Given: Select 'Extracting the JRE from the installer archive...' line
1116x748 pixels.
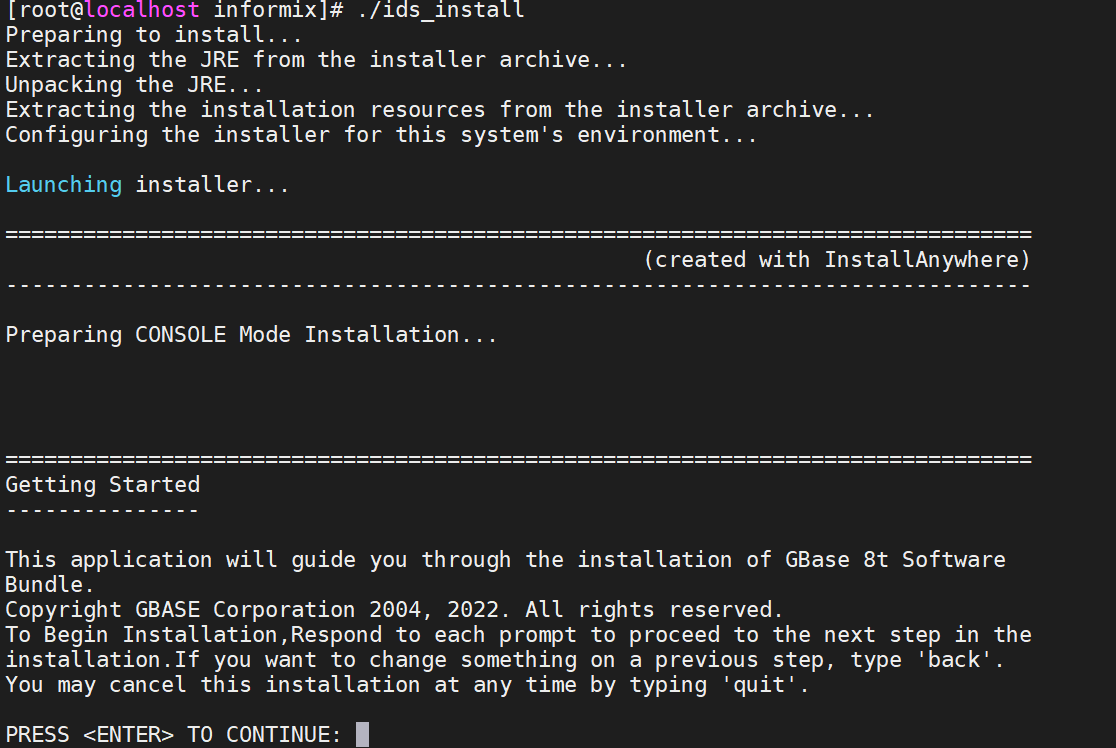Looking at the screenshot, I should (x=316, y=60).
